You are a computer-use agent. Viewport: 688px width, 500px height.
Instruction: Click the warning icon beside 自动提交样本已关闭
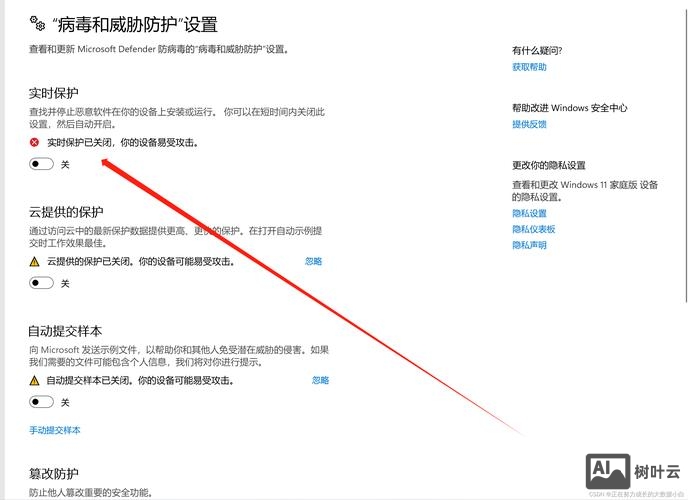click(x=34, y=380)
